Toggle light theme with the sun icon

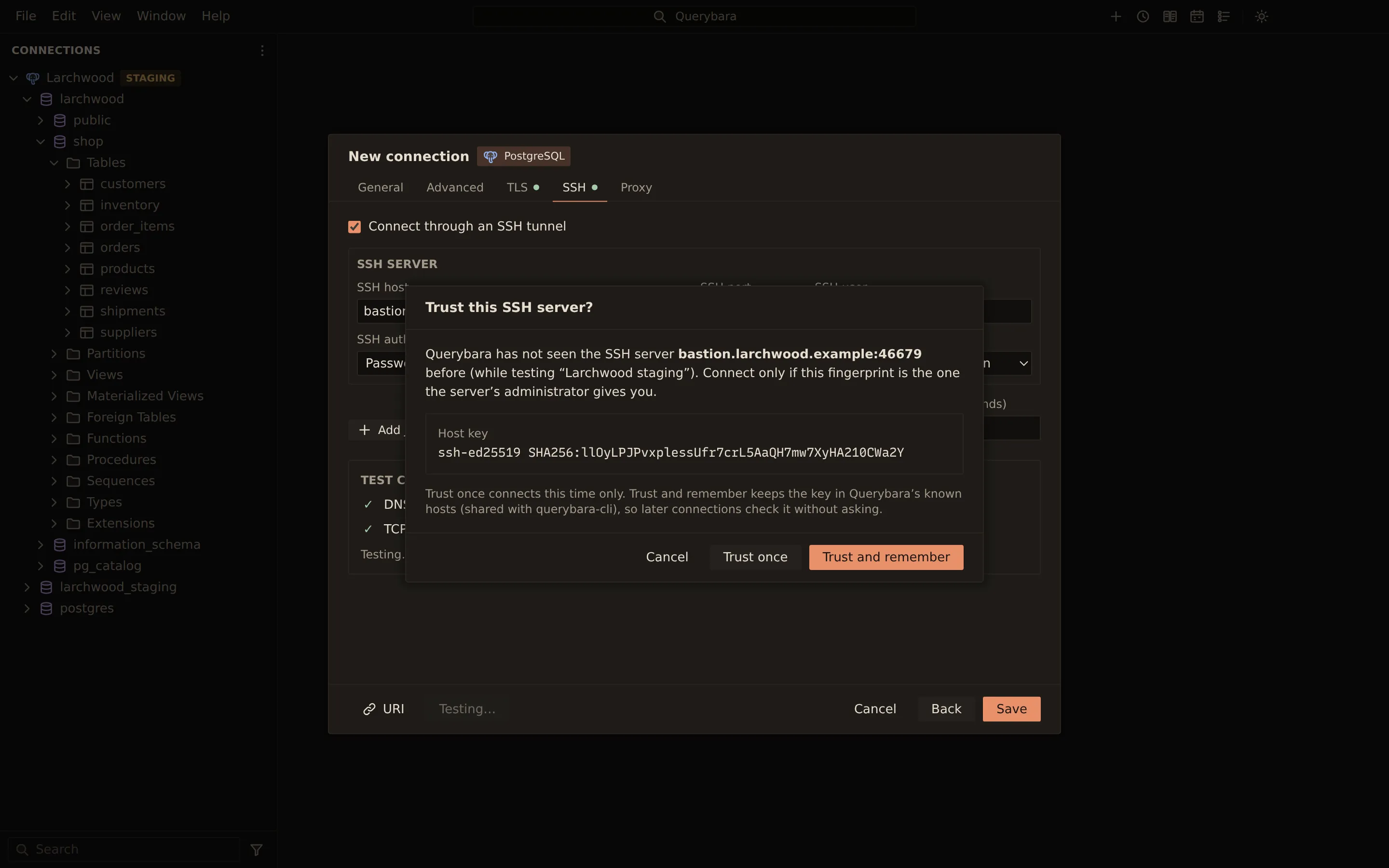1262,16
